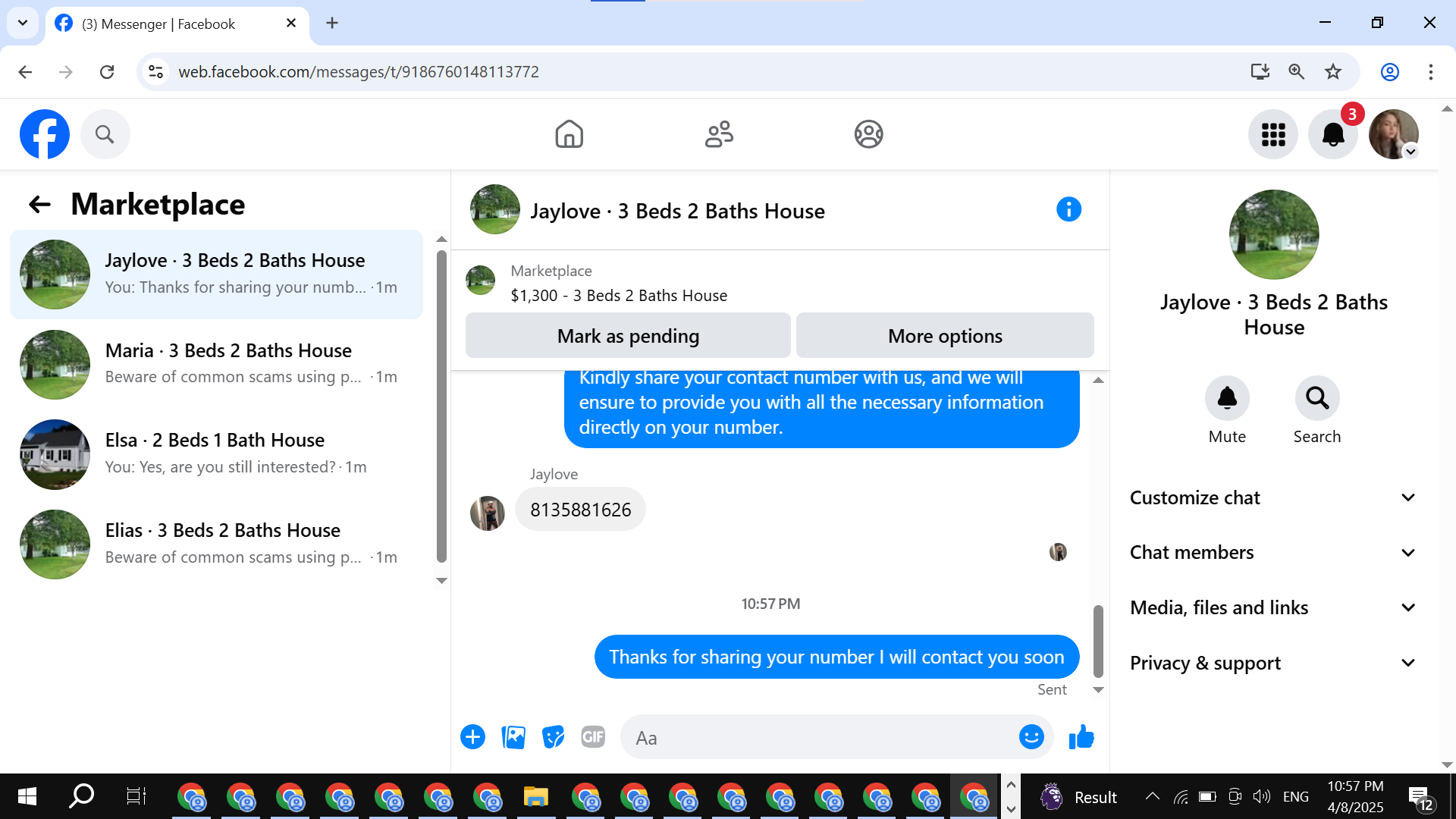Expand Media, files and links section
The height and width of the screenshot is (819, 1456).
click(x=1272, y=608)
